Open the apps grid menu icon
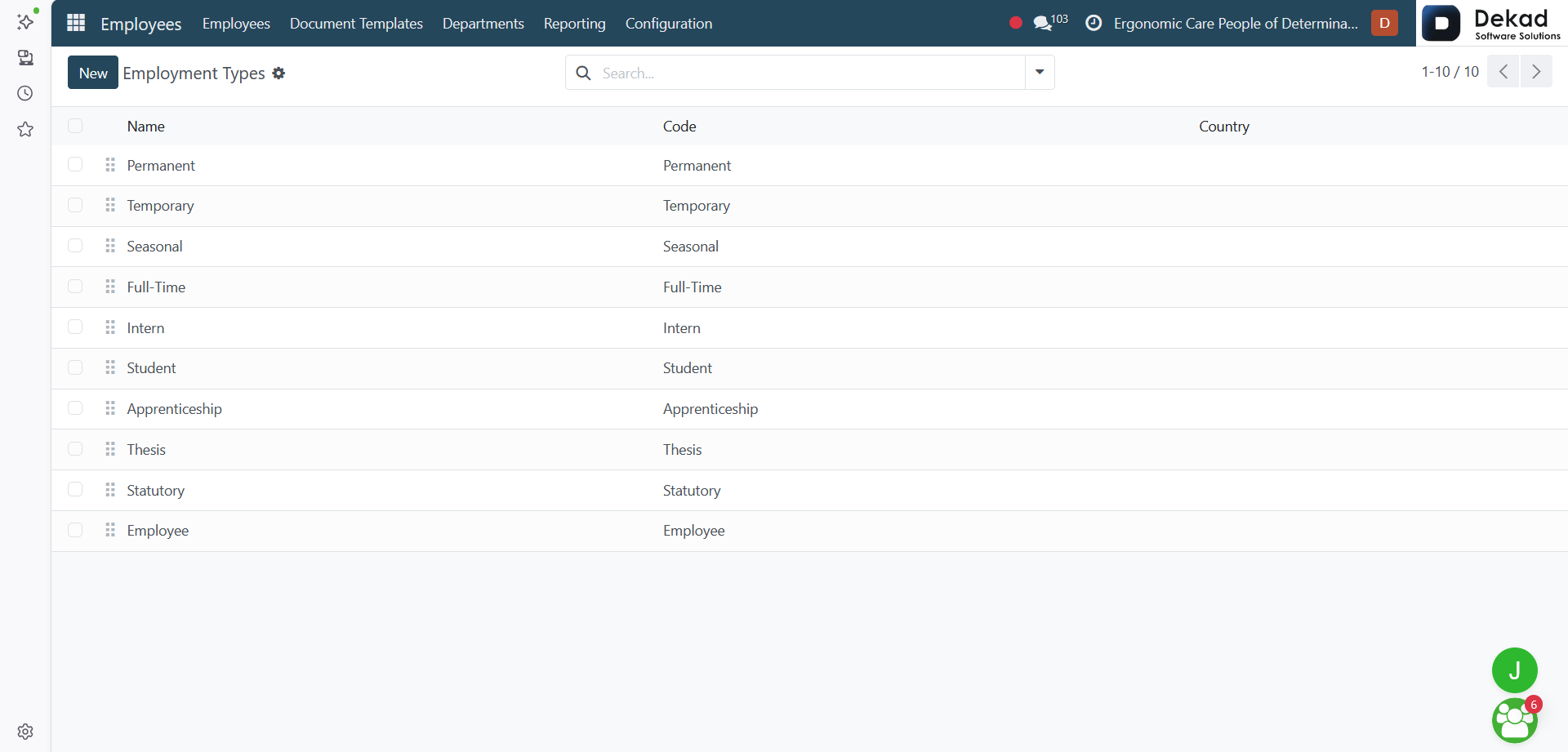The width and height of the screenshot is (1568, 752). tap(76, 23)
